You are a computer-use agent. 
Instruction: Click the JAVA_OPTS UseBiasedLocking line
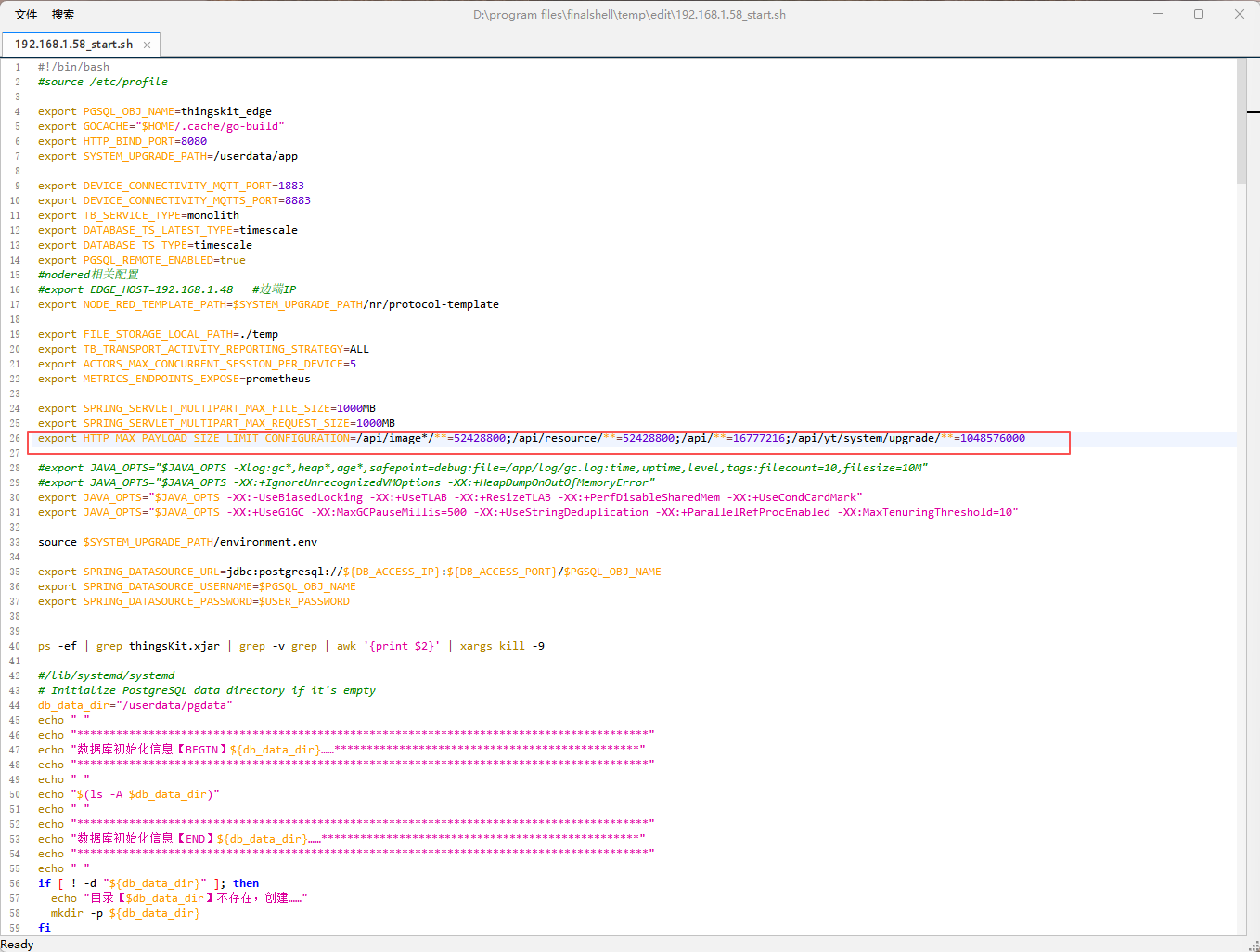point(450,497)
